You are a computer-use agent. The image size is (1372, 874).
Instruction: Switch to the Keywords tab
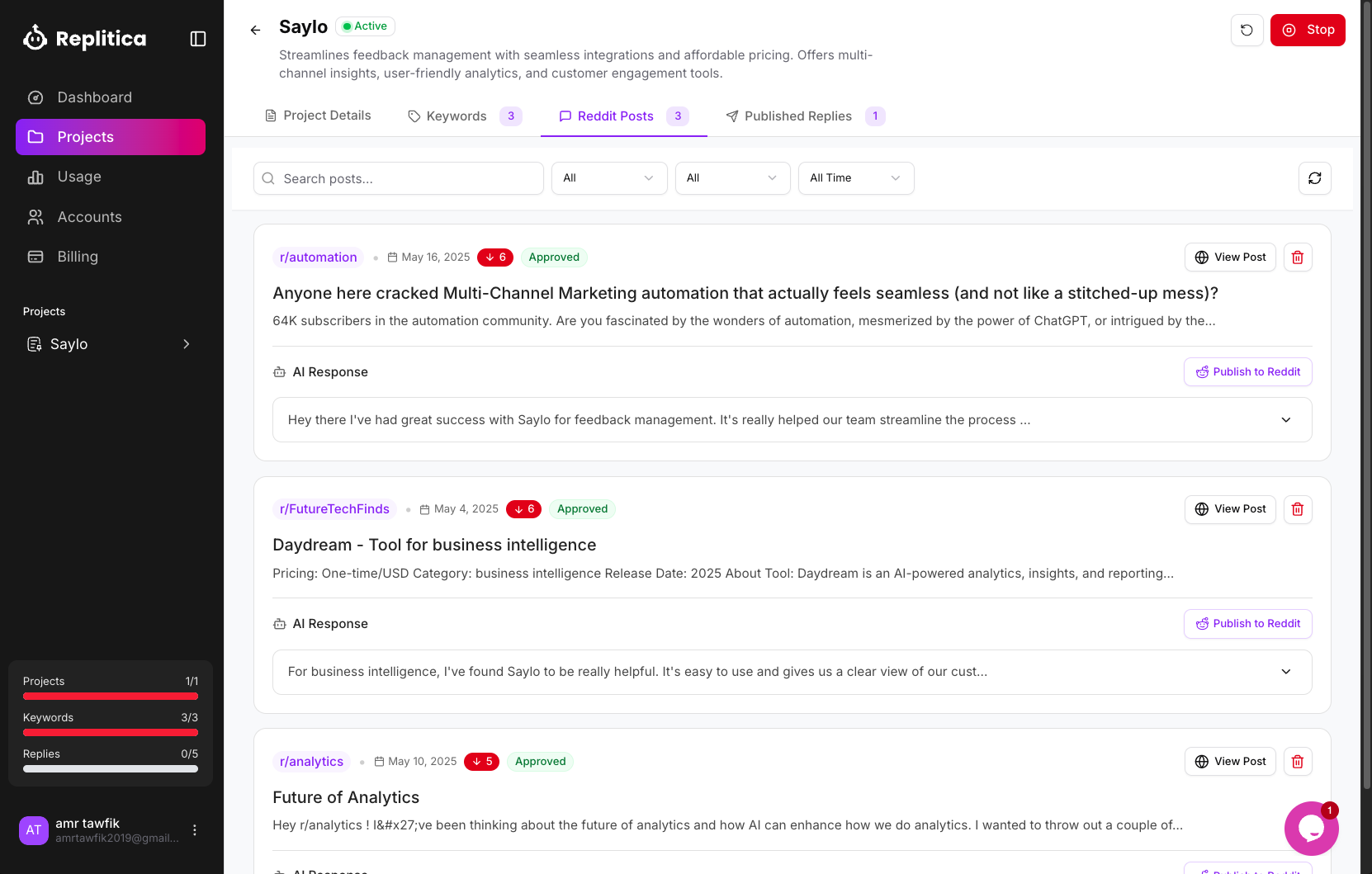[x=466, y=116]
